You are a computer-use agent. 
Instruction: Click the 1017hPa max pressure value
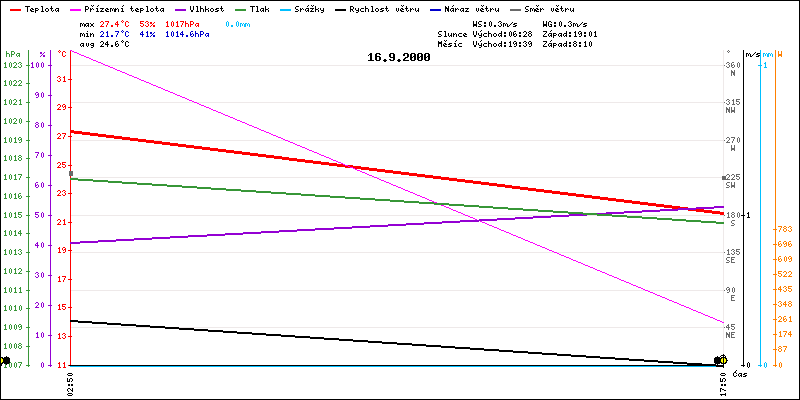tap(187, 22)
